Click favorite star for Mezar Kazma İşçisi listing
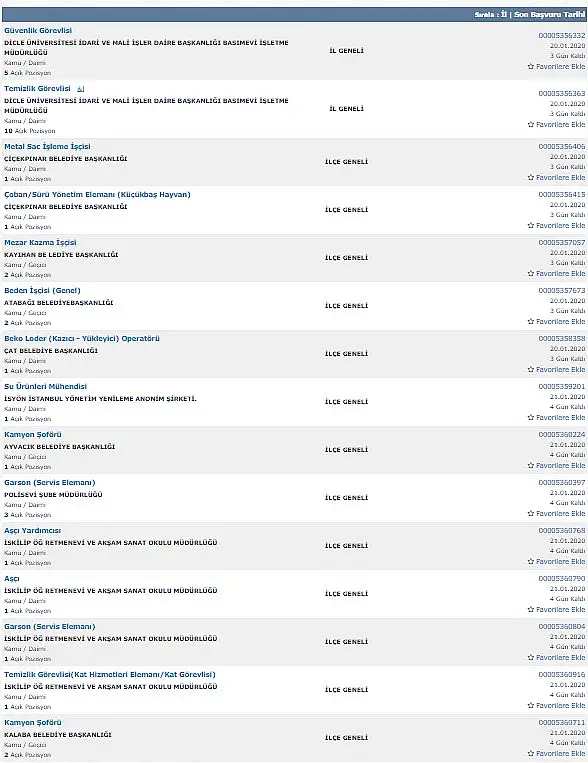 (531, 273)
